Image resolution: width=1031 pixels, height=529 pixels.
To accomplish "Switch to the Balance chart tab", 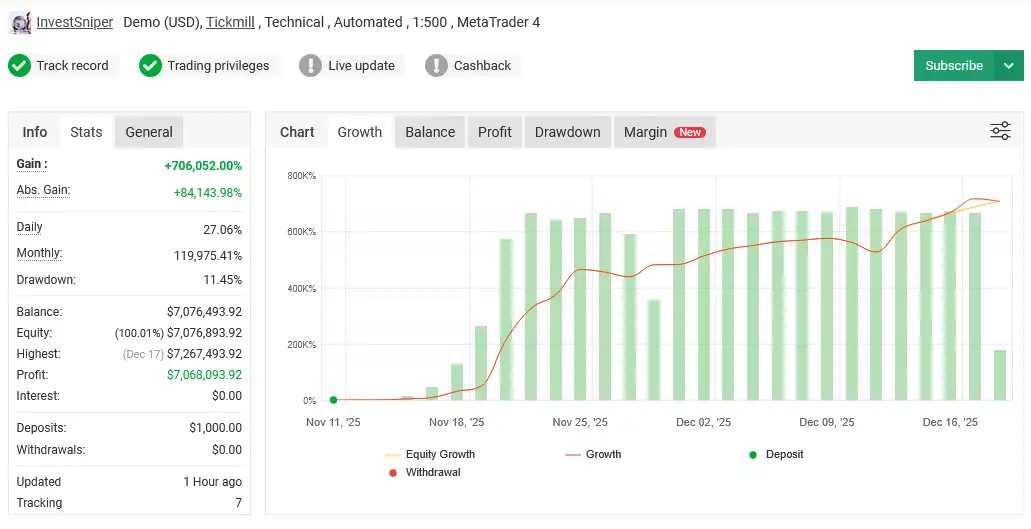I will (430, 132).
